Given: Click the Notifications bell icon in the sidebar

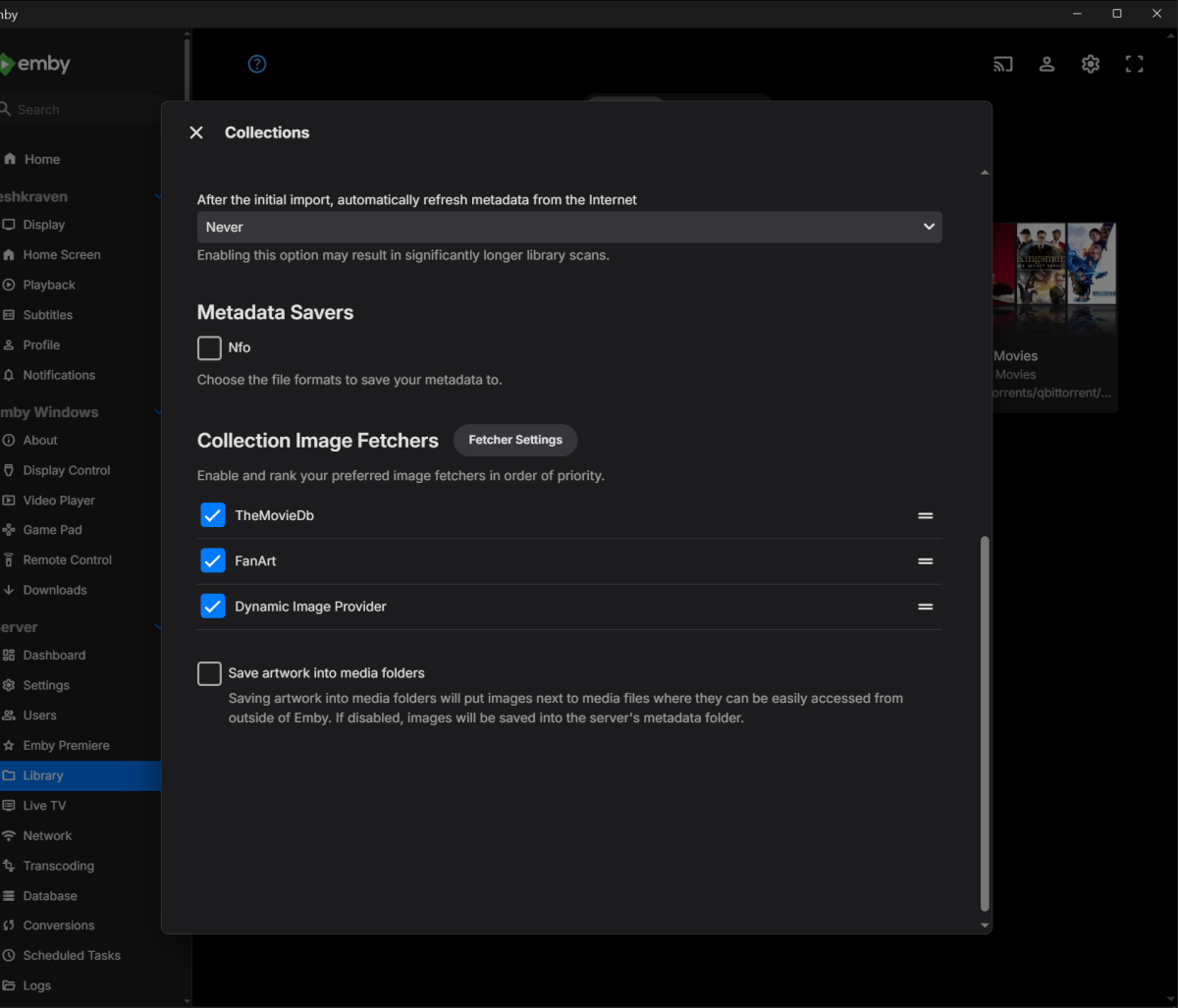Looking at the screenshot, I should (x=9, y=376).
